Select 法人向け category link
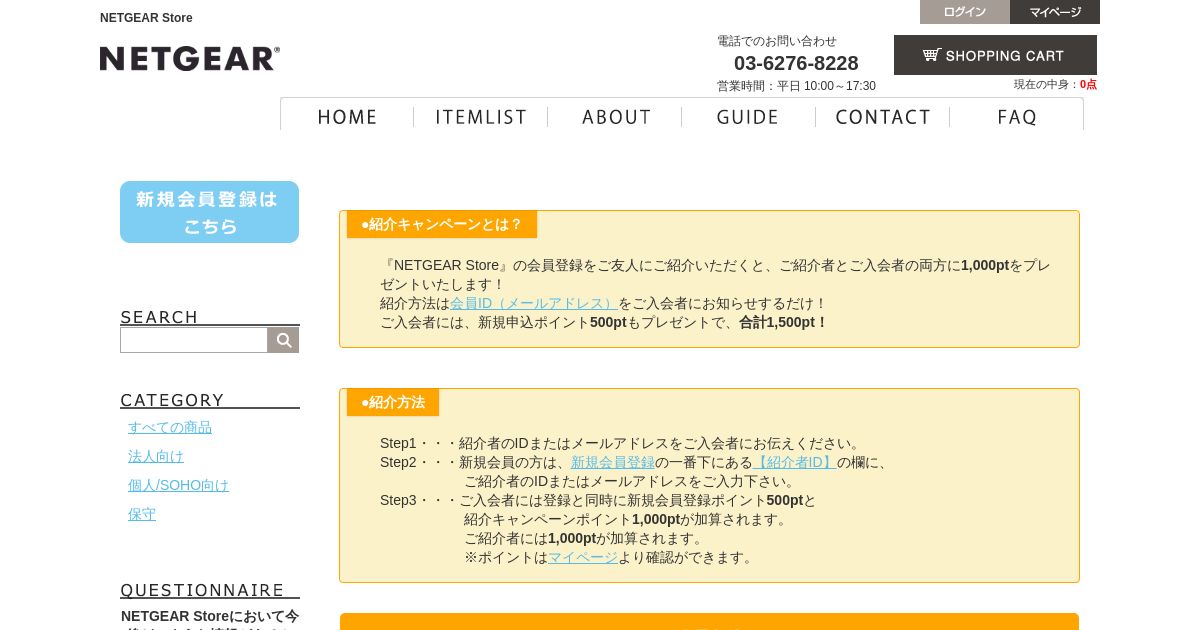 click(x=156, y=456)
